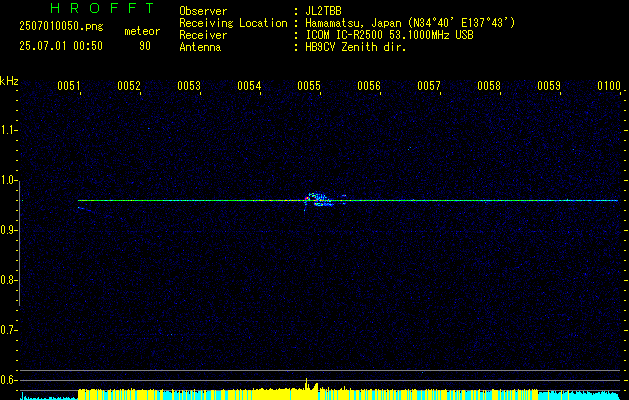Click the 0052 time marker
The image size is (629, 400).
click(x=129, y=86)
